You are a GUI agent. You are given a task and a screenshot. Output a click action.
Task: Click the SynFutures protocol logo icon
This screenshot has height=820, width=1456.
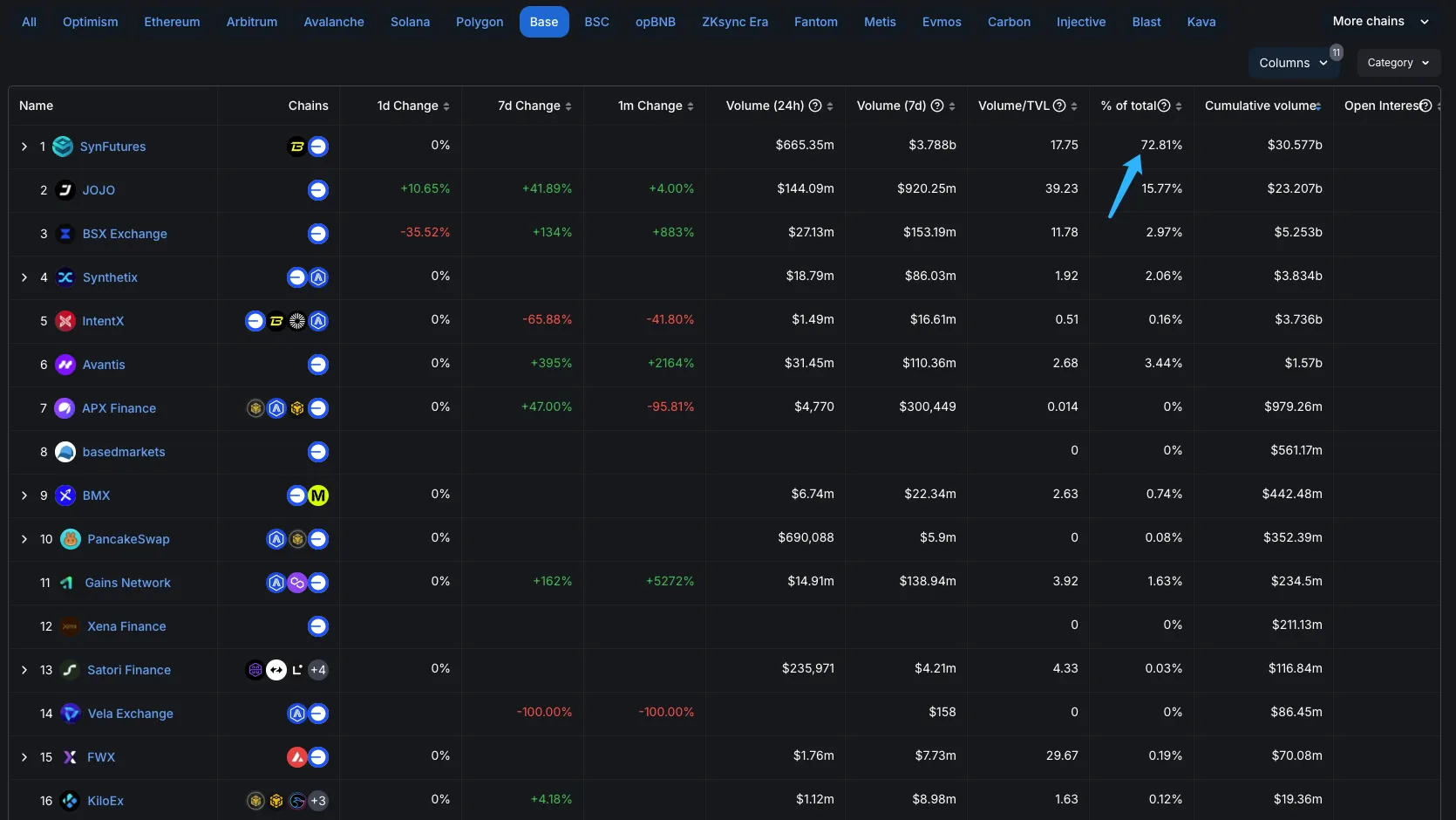coord(63,147)
